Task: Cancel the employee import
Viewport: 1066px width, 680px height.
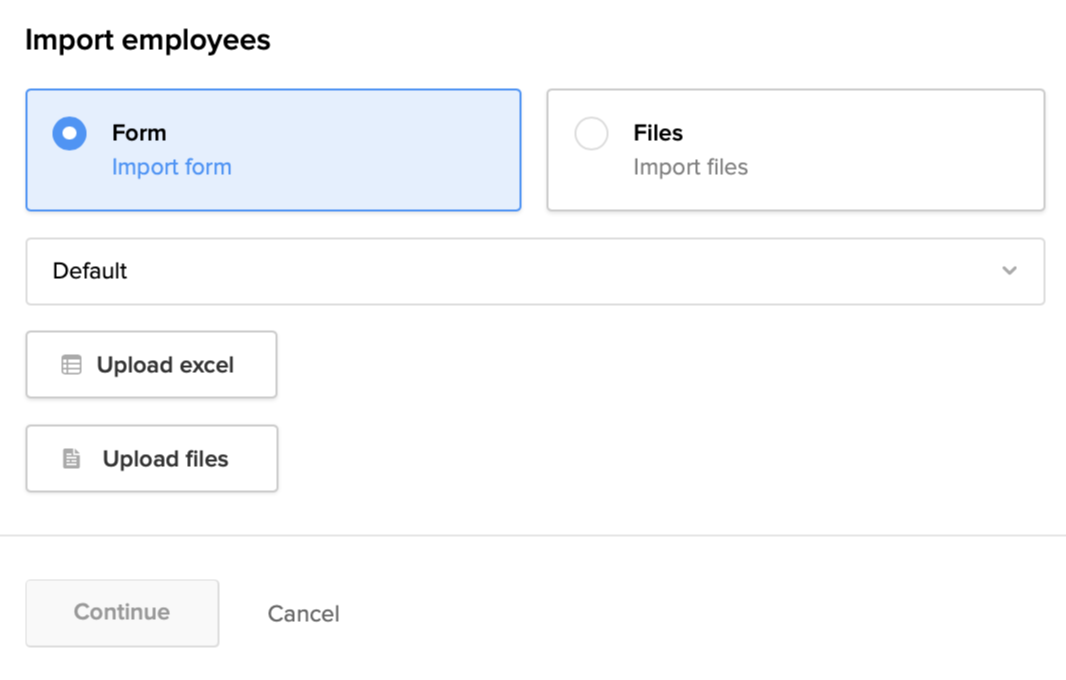Action: 303,613
